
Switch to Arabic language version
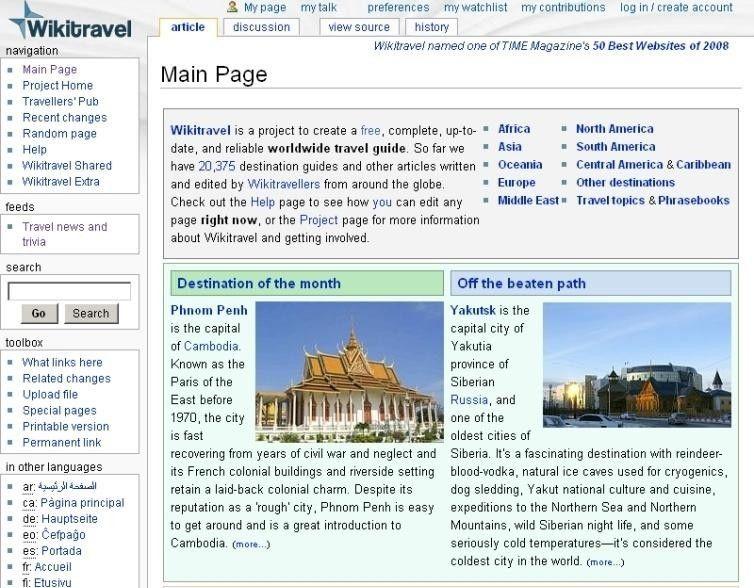click(67, 486)
